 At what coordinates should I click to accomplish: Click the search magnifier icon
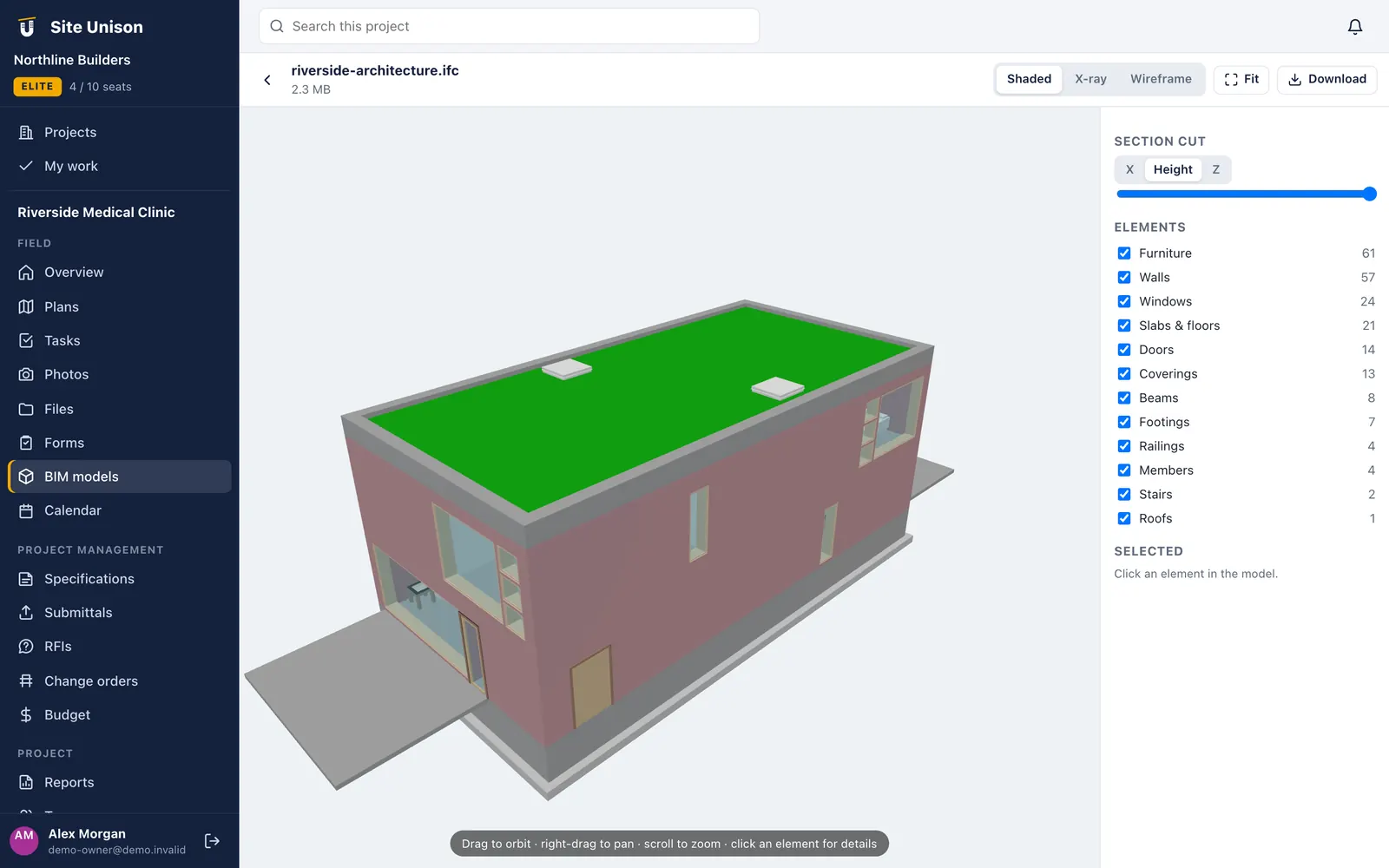(277, 26)
